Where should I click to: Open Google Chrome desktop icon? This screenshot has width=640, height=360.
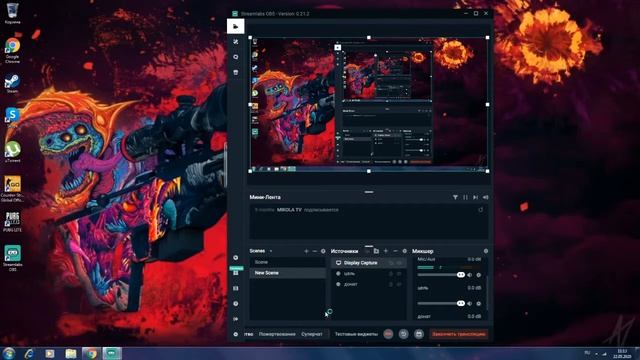[x=12, y=51]
